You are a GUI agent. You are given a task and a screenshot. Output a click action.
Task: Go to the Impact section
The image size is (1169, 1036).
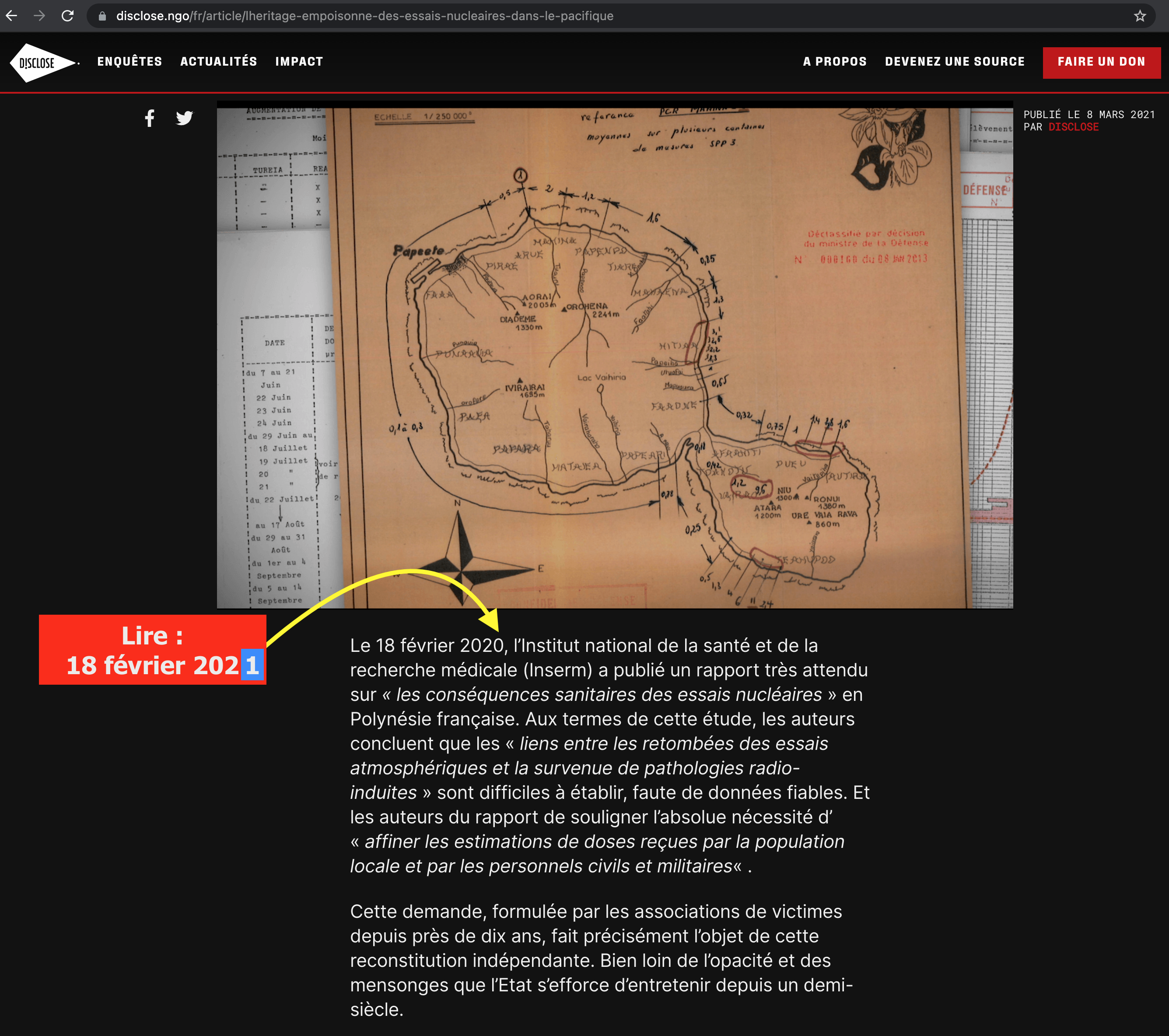coord(299,62)
